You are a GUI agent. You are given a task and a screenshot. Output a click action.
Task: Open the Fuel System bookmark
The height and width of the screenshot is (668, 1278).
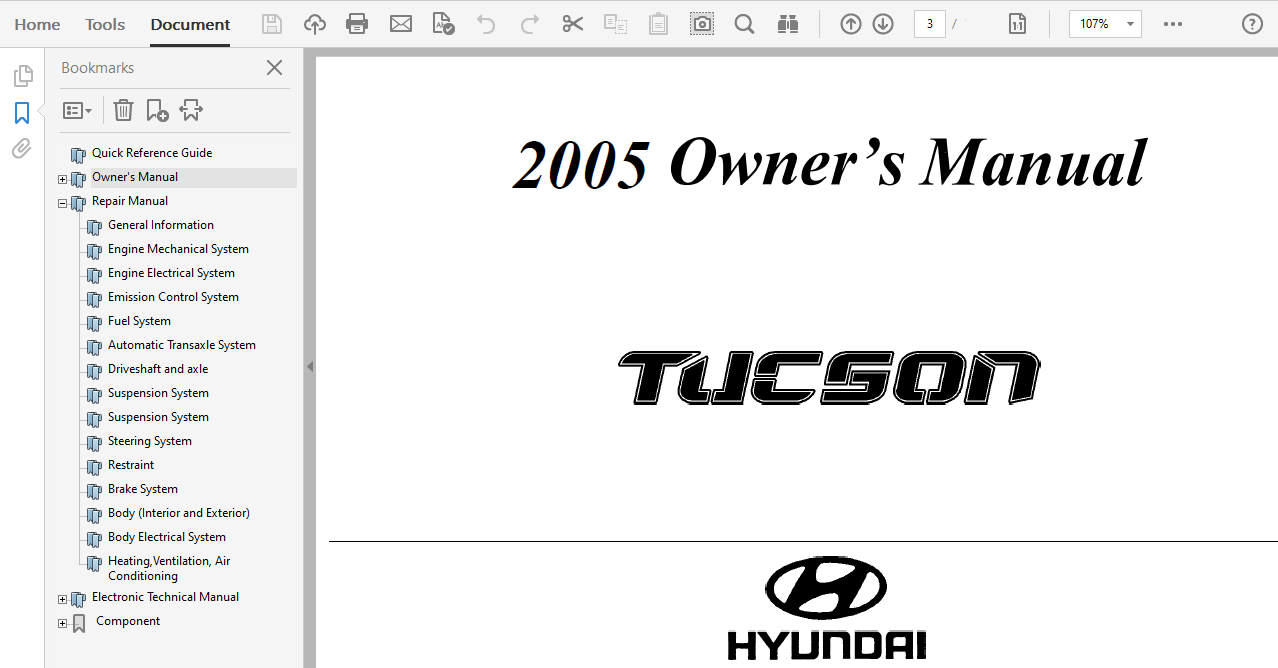pos(139,320)
